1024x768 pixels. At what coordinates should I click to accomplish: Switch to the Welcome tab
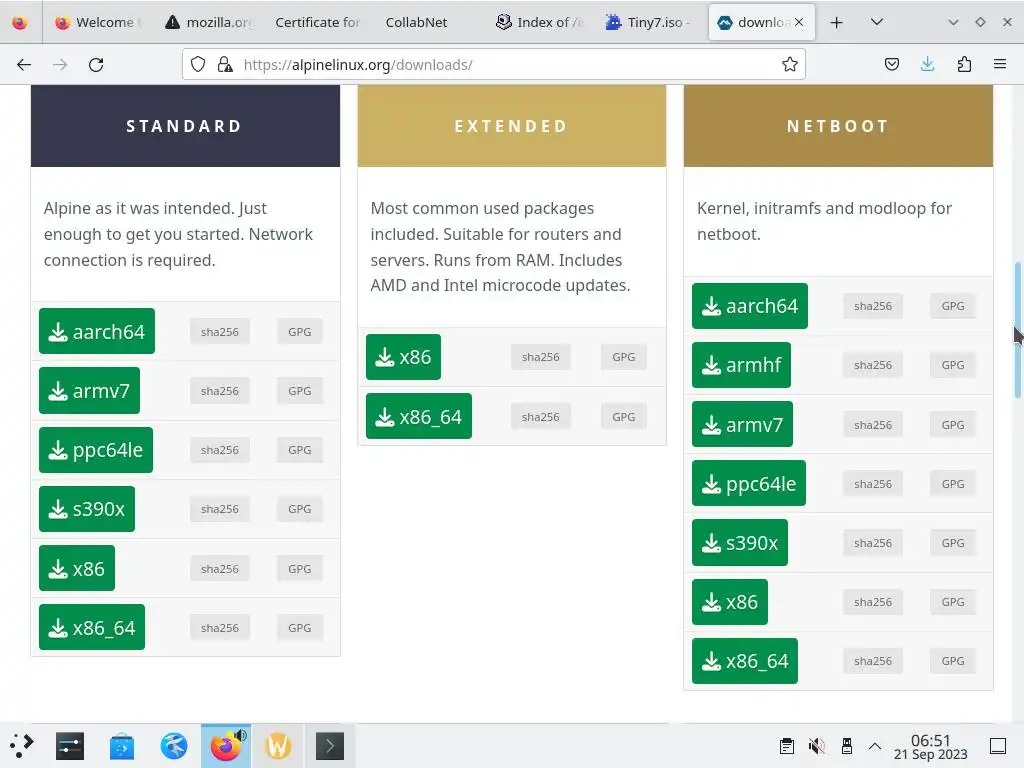[98, 23]
